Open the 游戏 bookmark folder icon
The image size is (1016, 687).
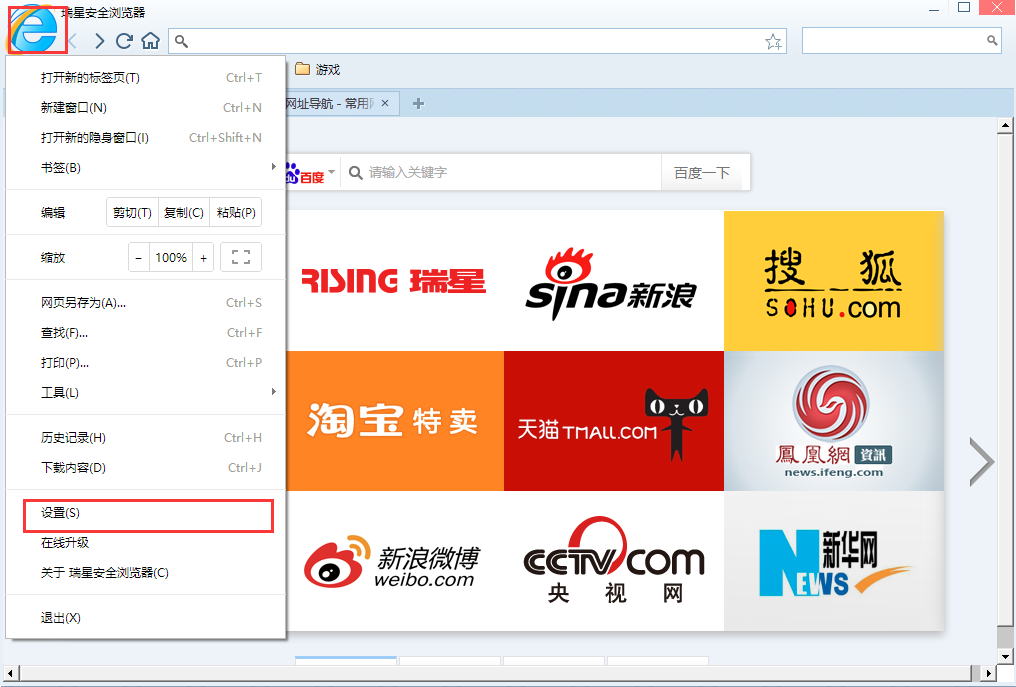(x=303, y=70)
